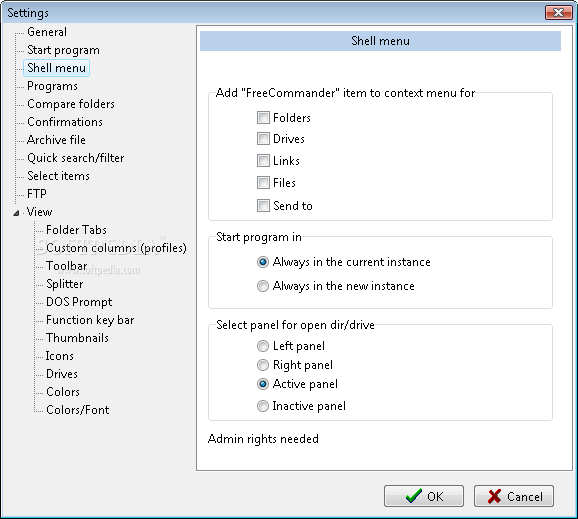The width and height of the screenshot is (578, 519).
Task: Select Colors/Font in the tree
Action: (x=77, y=410)
